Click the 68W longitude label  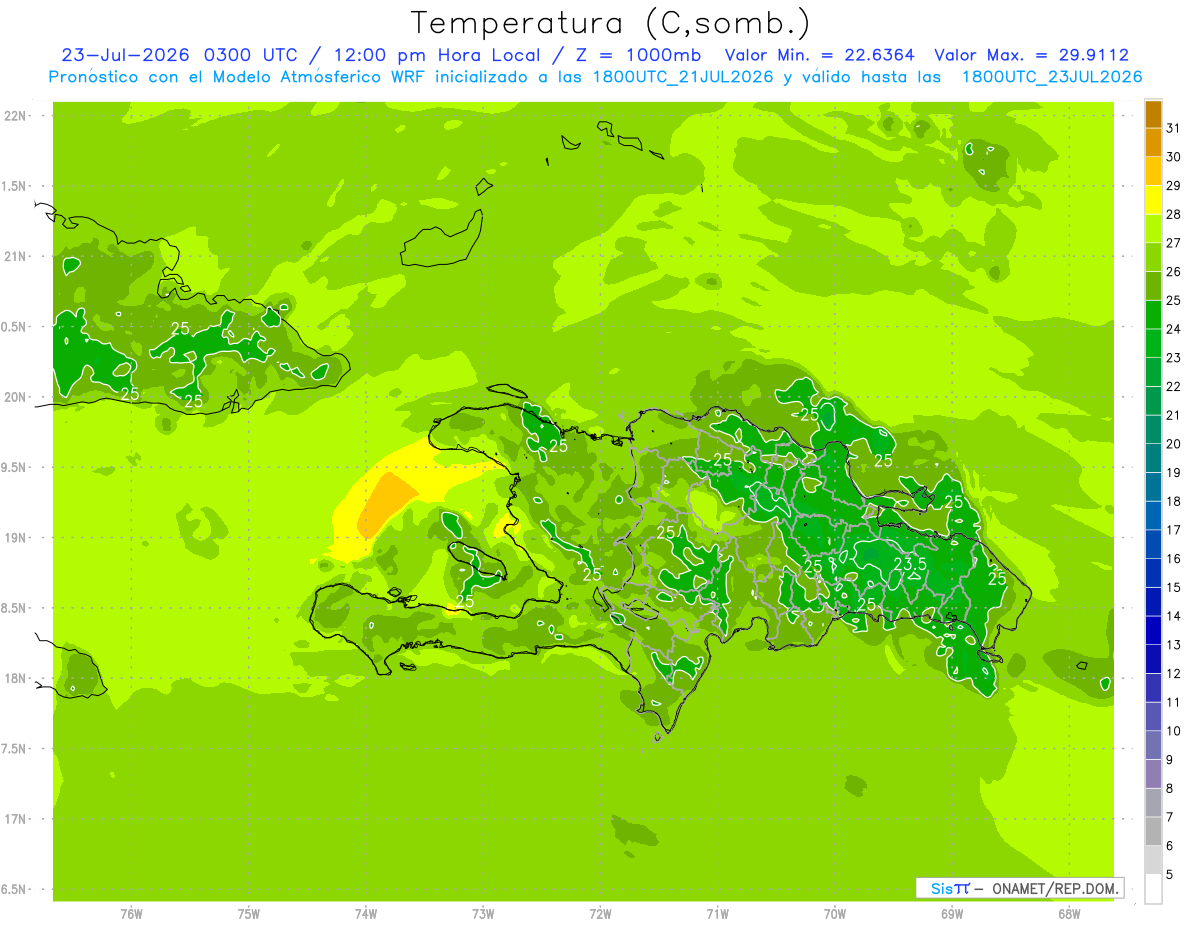[x=1069, y=913]
